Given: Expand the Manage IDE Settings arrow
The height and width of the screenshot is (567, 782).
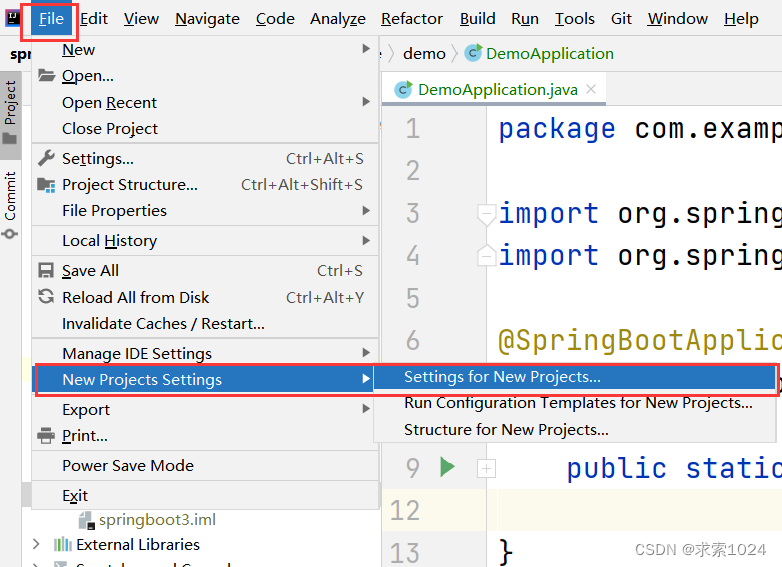Looking at the screenshot, I should pos(366,353).
